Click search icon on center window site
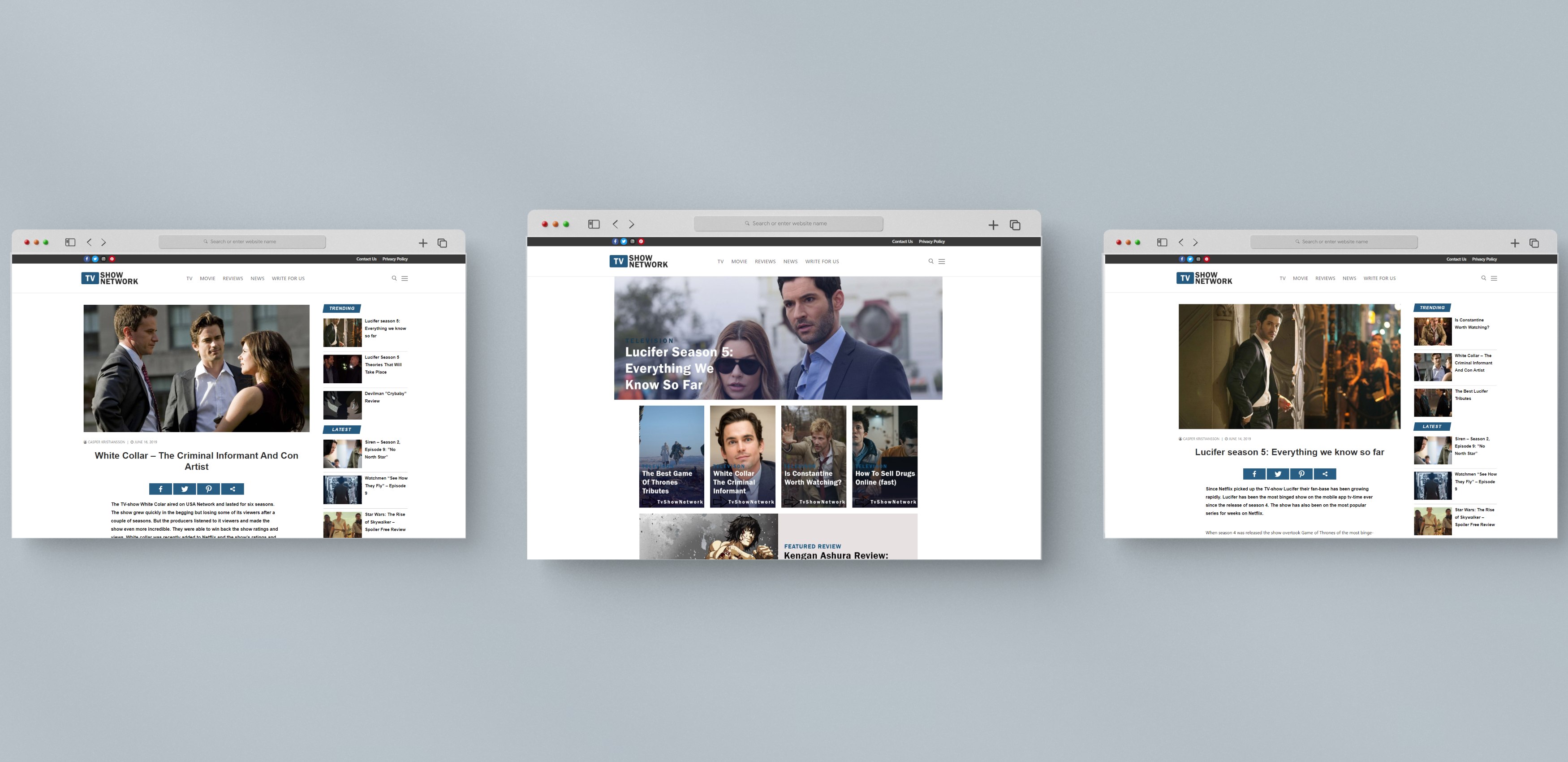The image size is (1568, 762). (x=930, y=261)
